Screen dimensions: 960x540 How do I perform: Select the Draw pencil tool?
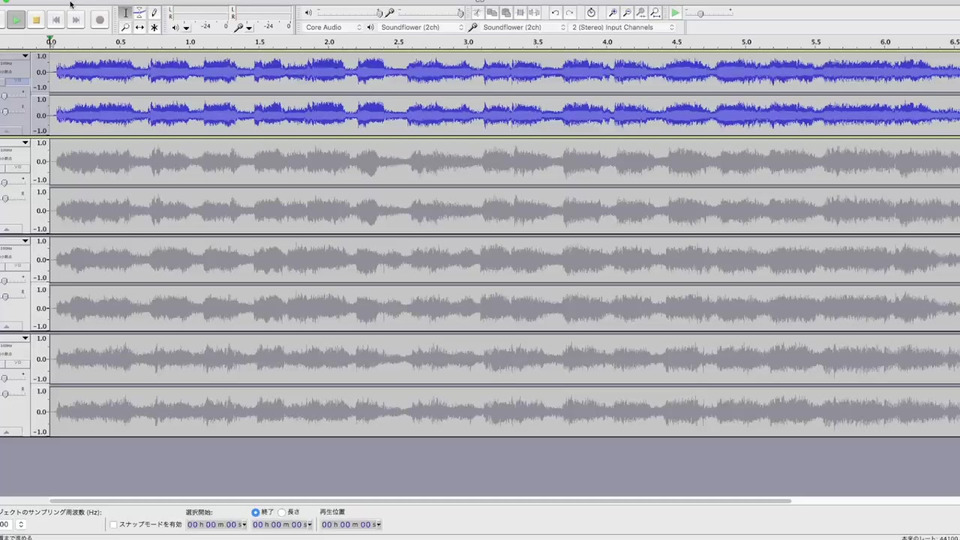tap(154, 13)
